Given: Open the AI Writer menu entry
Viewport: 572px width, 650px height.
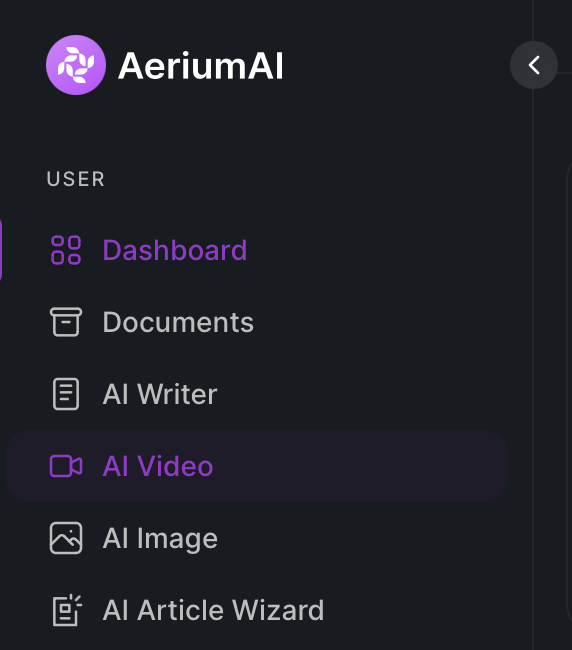Looking at the screenshot, I should pyautogui.click(x=160, y=394).
